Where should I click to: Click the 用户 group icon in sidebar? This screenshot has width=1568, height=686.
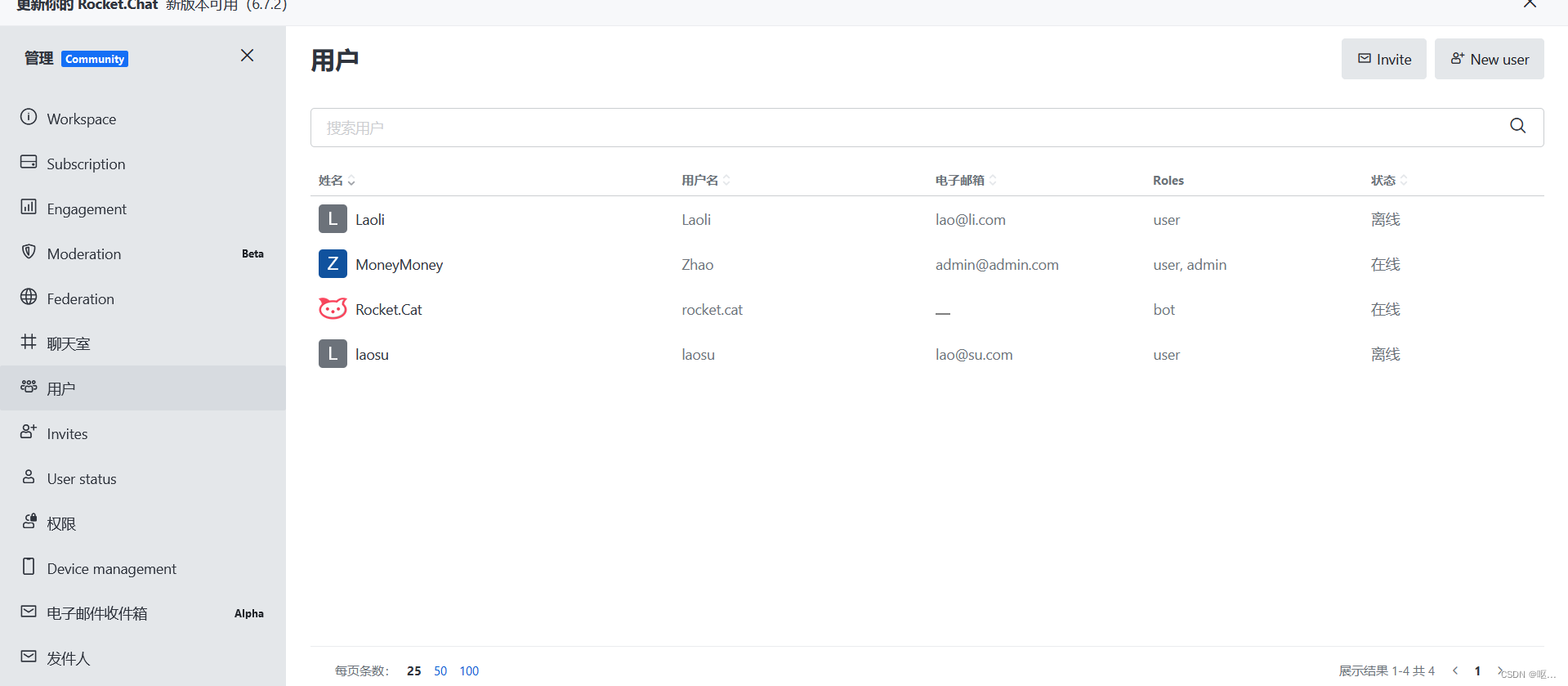29,386
